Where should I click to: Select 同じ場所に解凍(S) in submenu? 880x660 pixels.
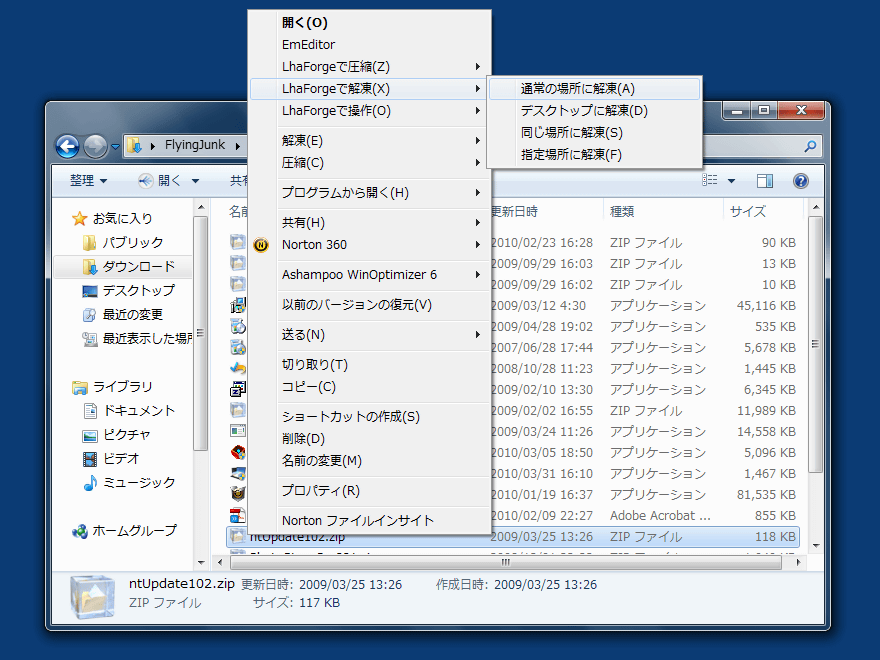click(x=594, y=132)
